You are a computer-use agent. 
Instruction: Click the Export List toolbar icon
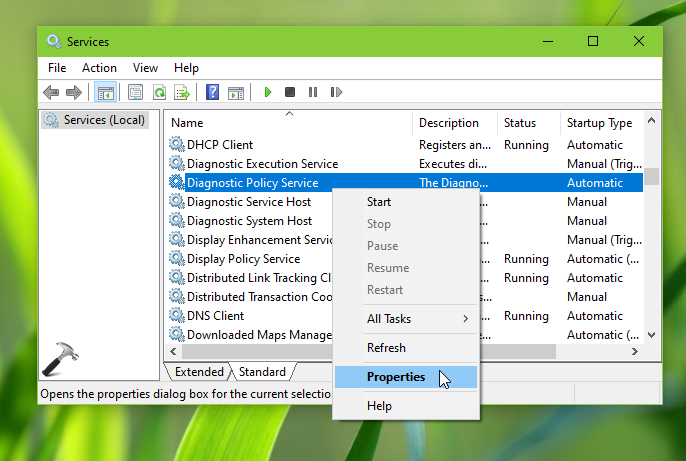point(182,92)
